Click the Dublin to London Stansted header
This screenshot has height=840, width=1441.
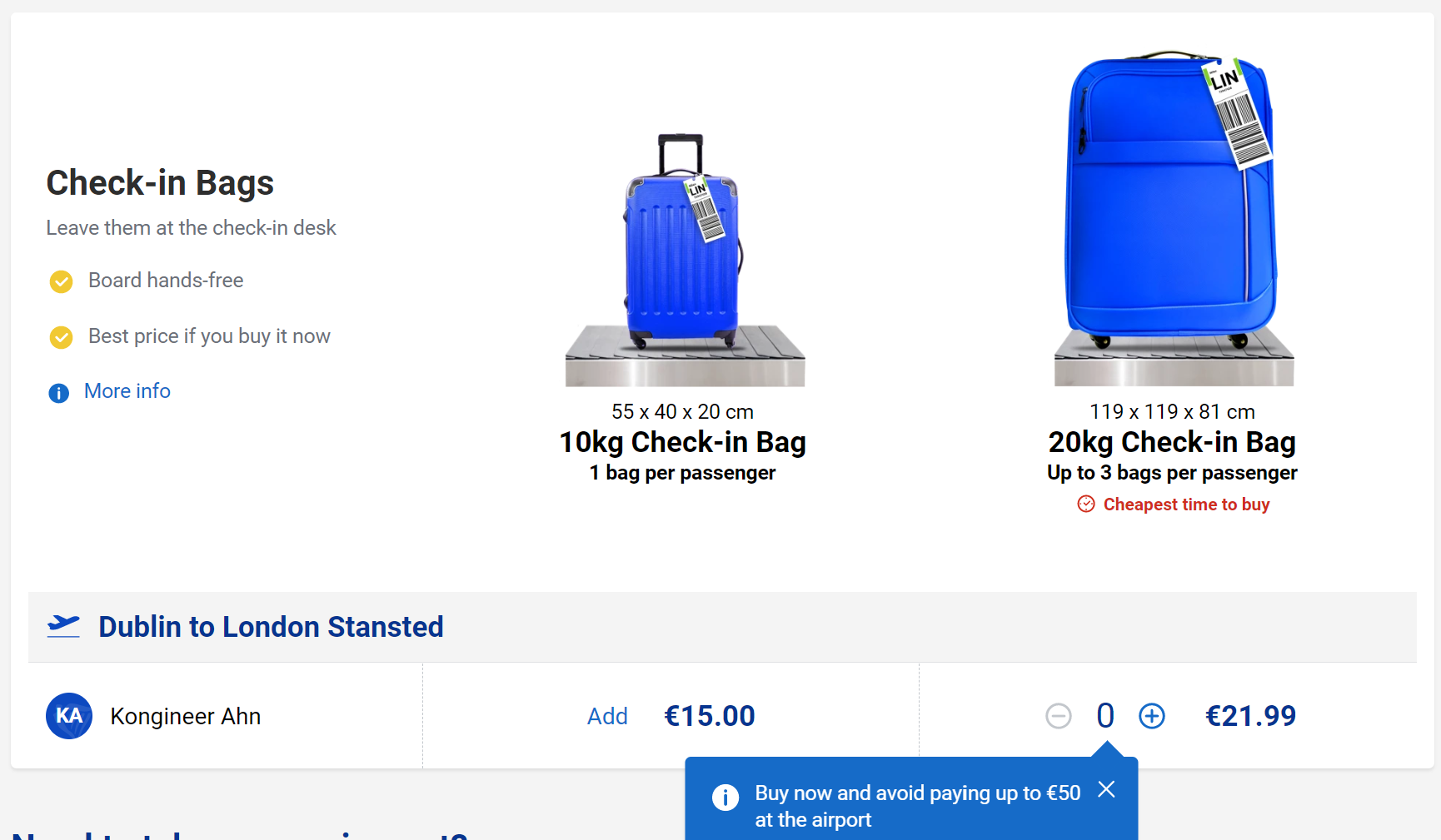tap(271, 626)
